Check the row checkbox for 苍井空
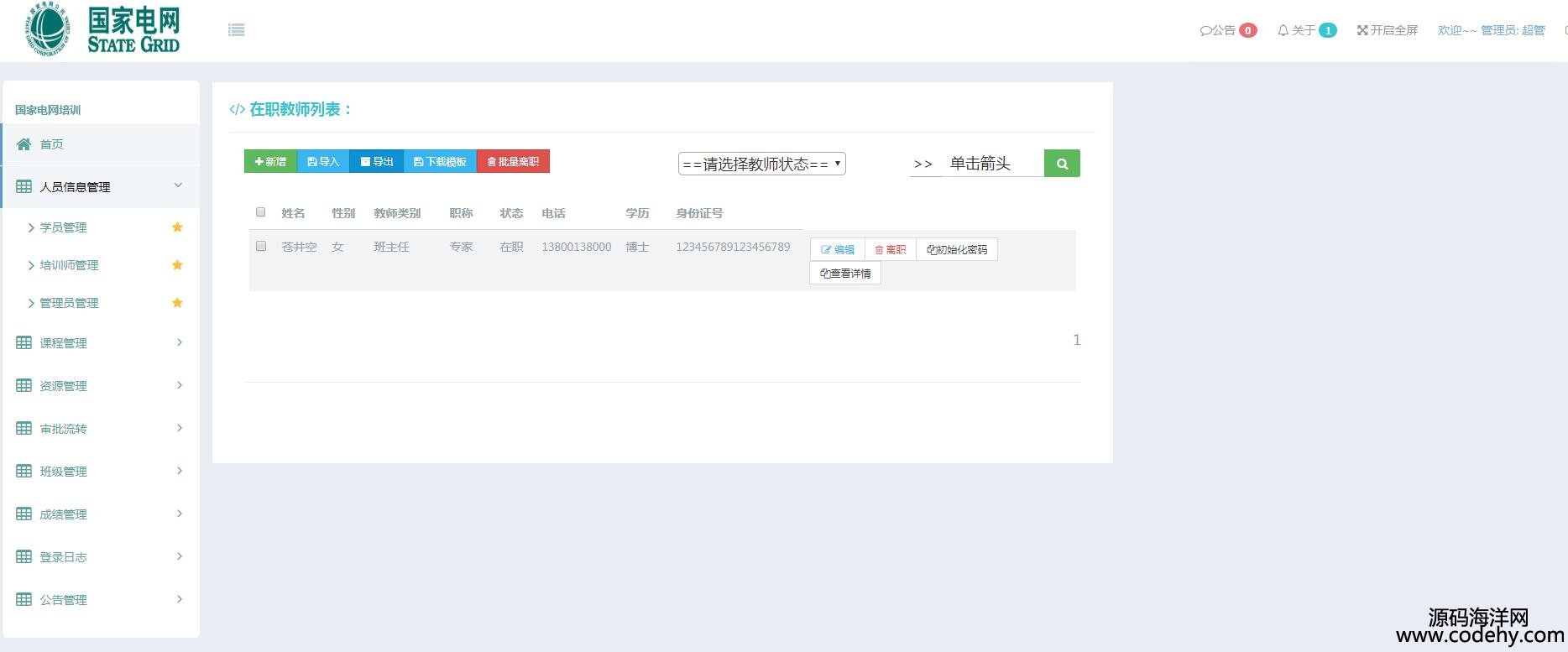The image size is (1568, 652). tap(261, 246)
